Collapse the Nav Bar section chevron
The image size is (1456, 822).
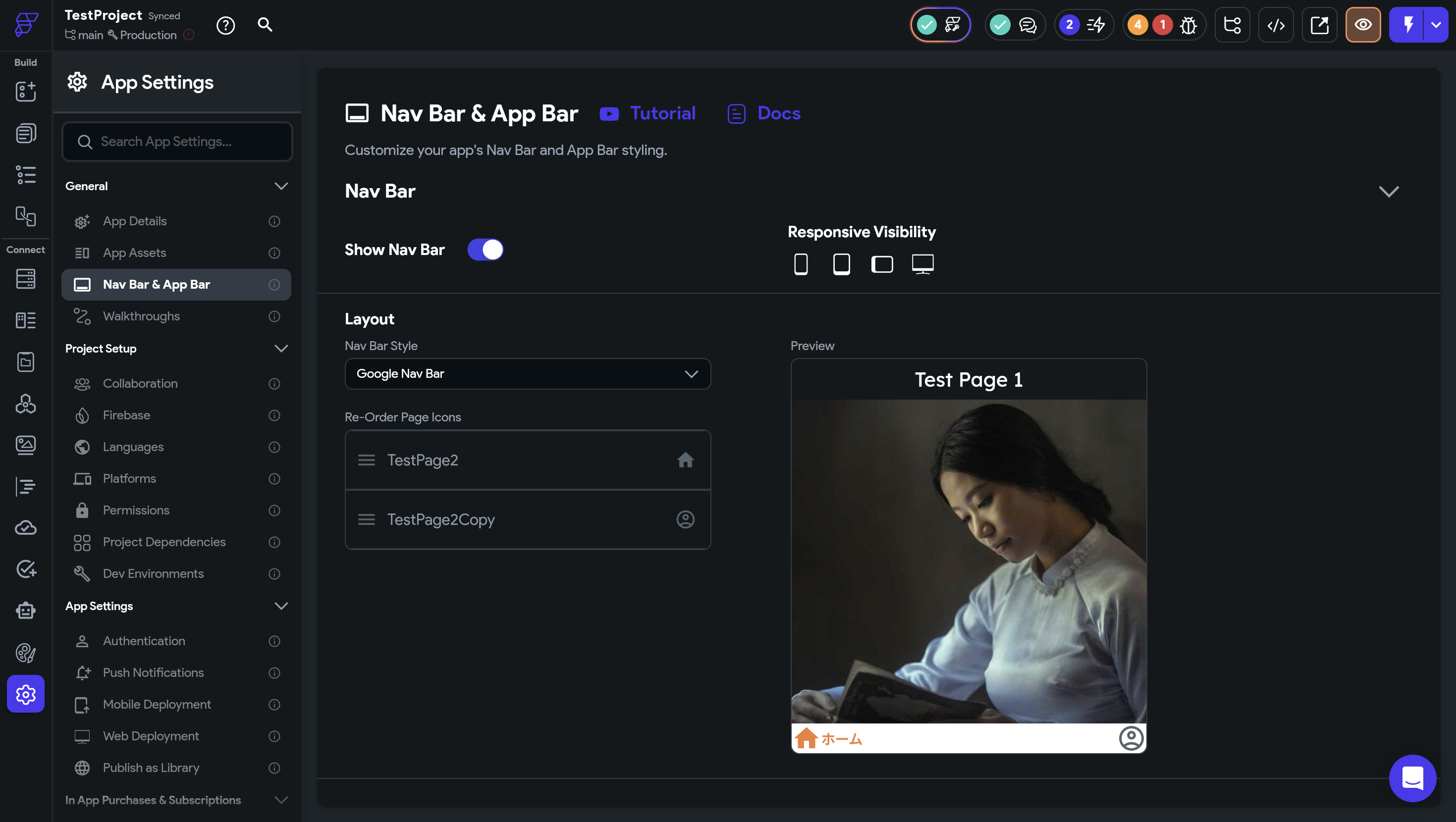1388,192
